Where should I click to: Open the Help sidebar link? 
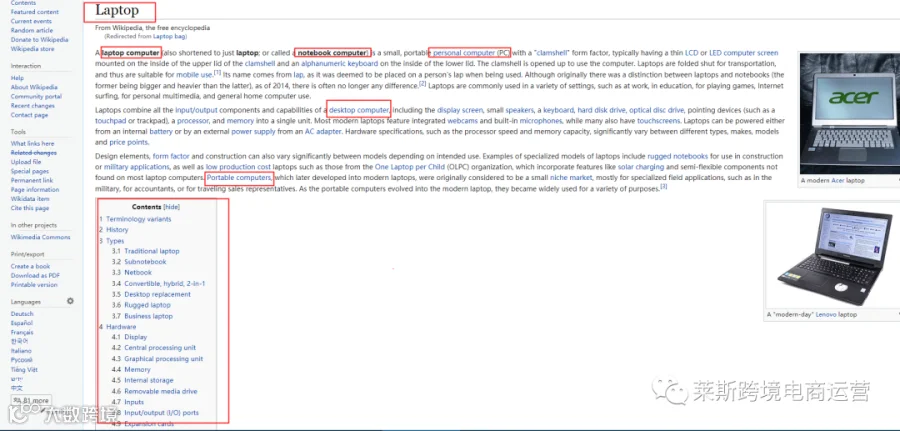click(x=17, y=78)
